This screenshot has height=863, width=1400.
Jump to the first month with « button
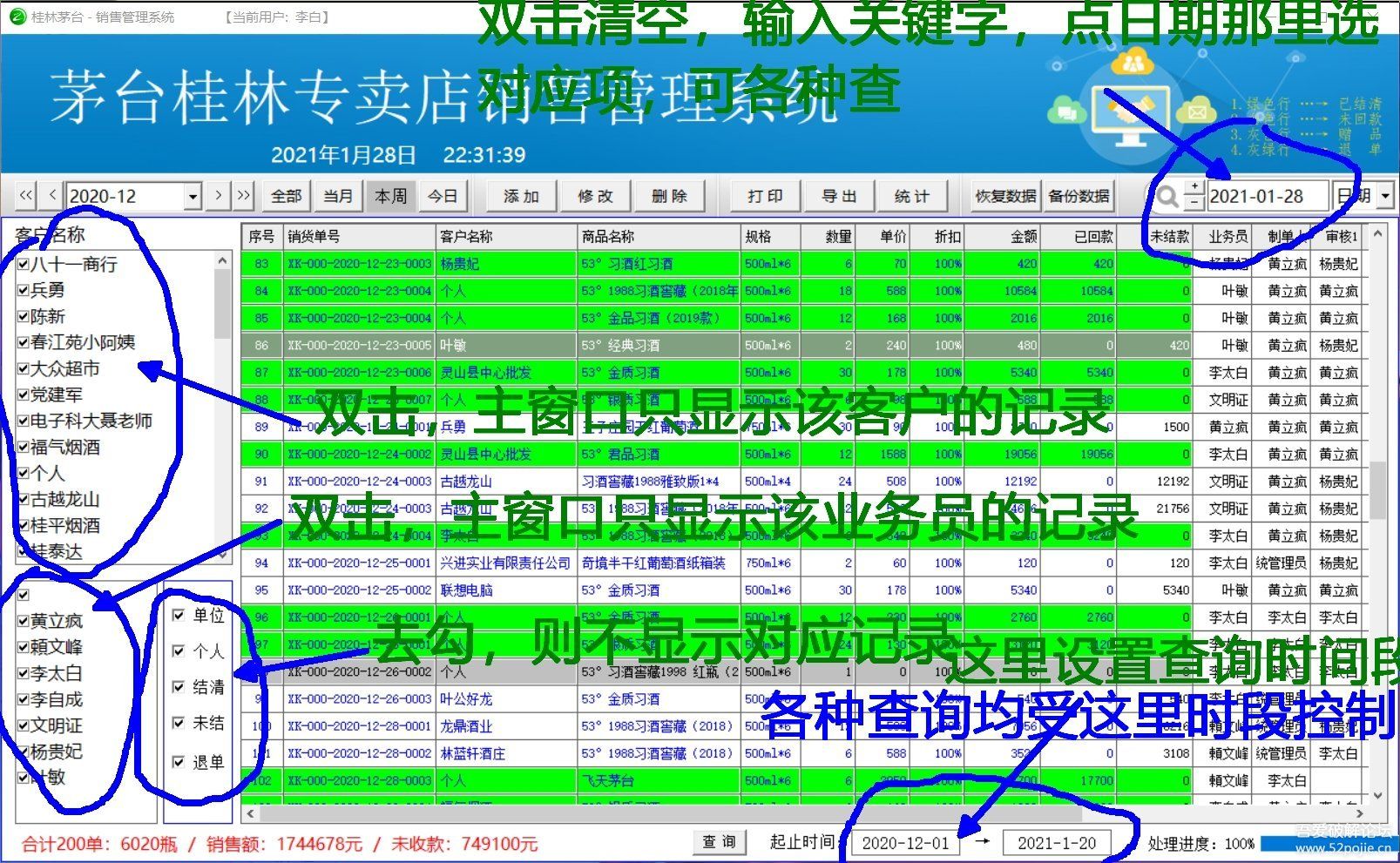[26, 196]
